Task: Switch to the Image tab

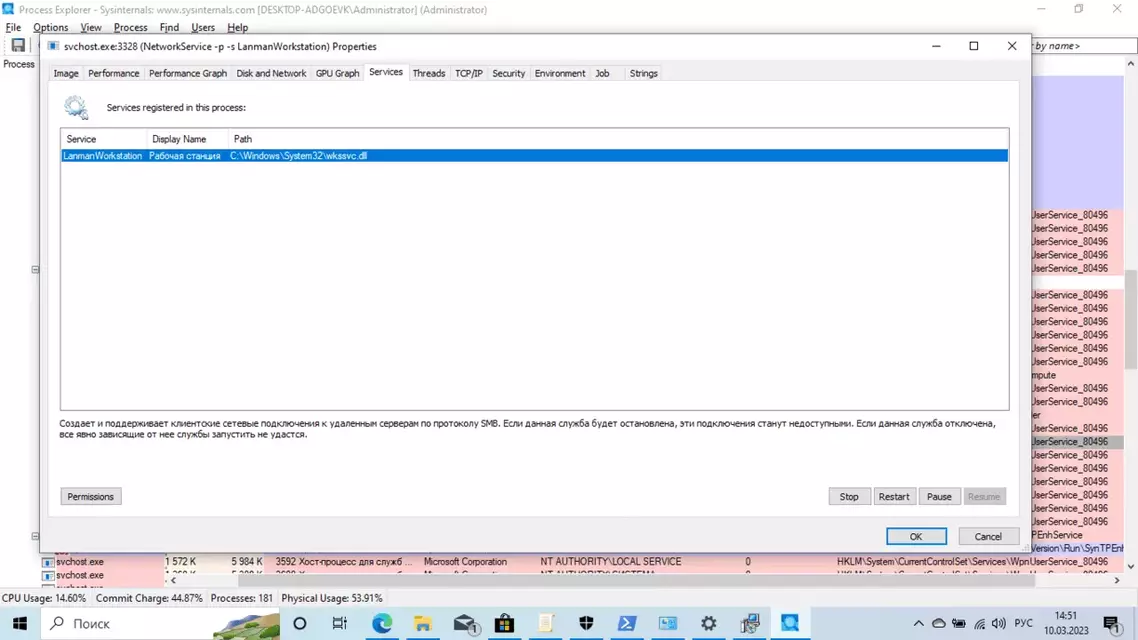Action: point(65,73)
